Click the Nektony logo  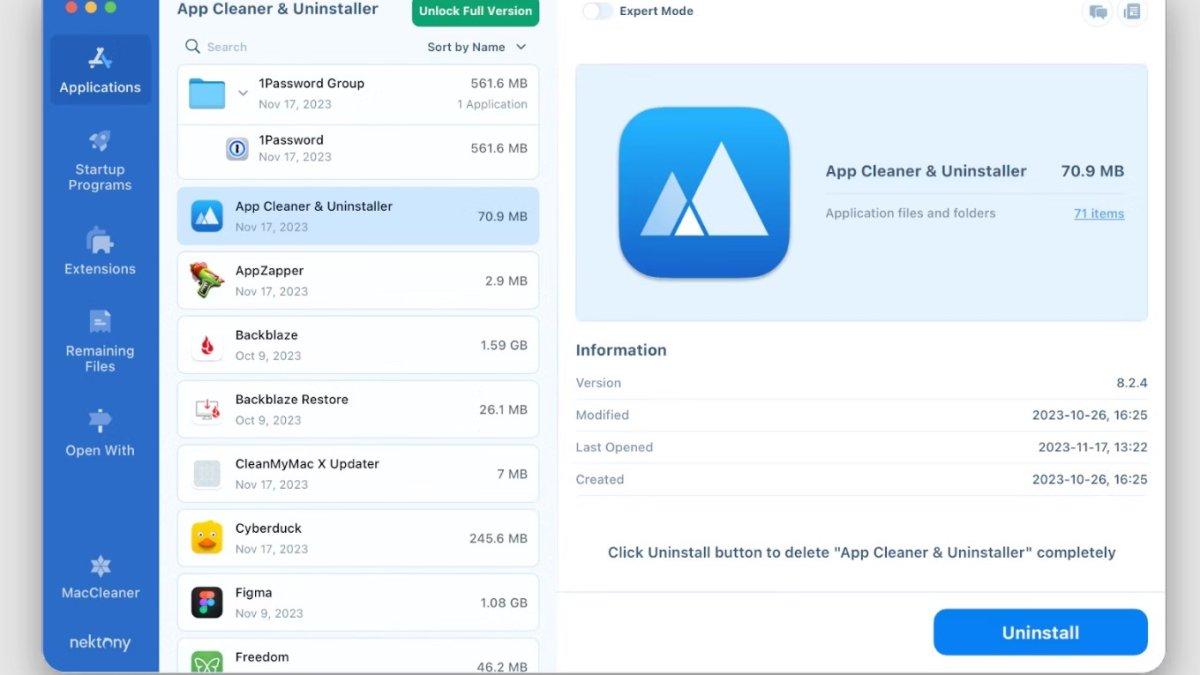coord(100,643)
